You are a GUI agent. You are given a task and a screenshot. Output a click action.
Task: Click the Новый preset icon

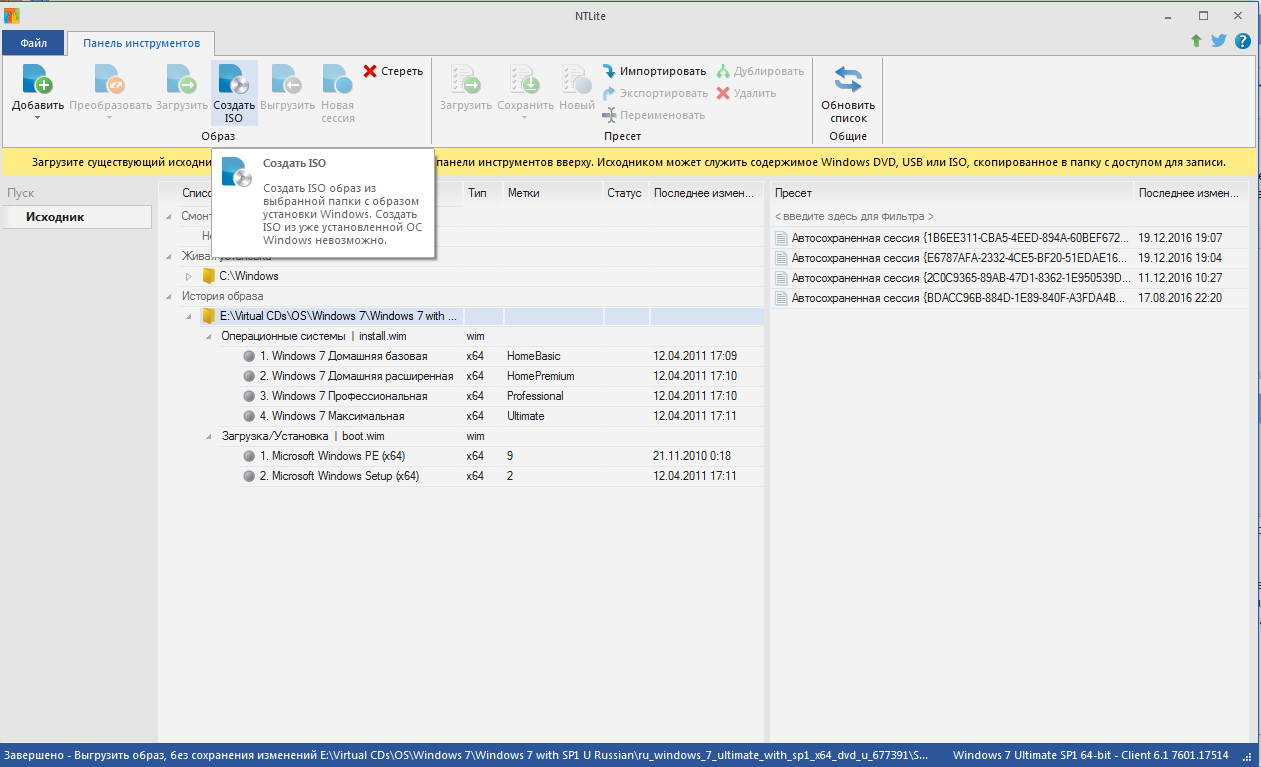coord(576,79)
